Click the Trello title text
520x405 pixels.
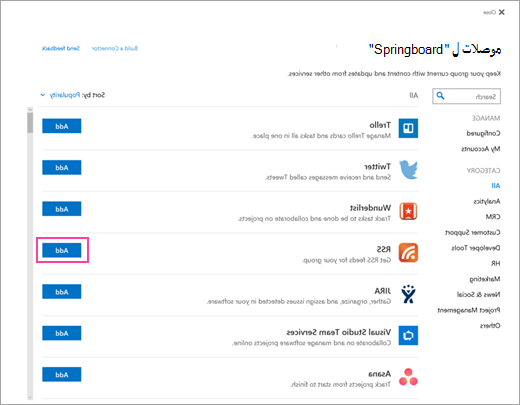click(x=380, y=125)
